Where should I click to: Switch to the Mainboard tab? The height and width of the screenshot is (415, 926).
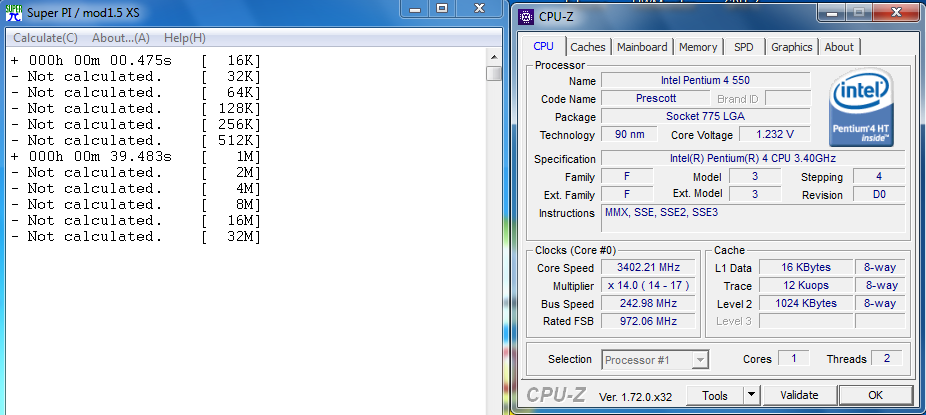642,47
